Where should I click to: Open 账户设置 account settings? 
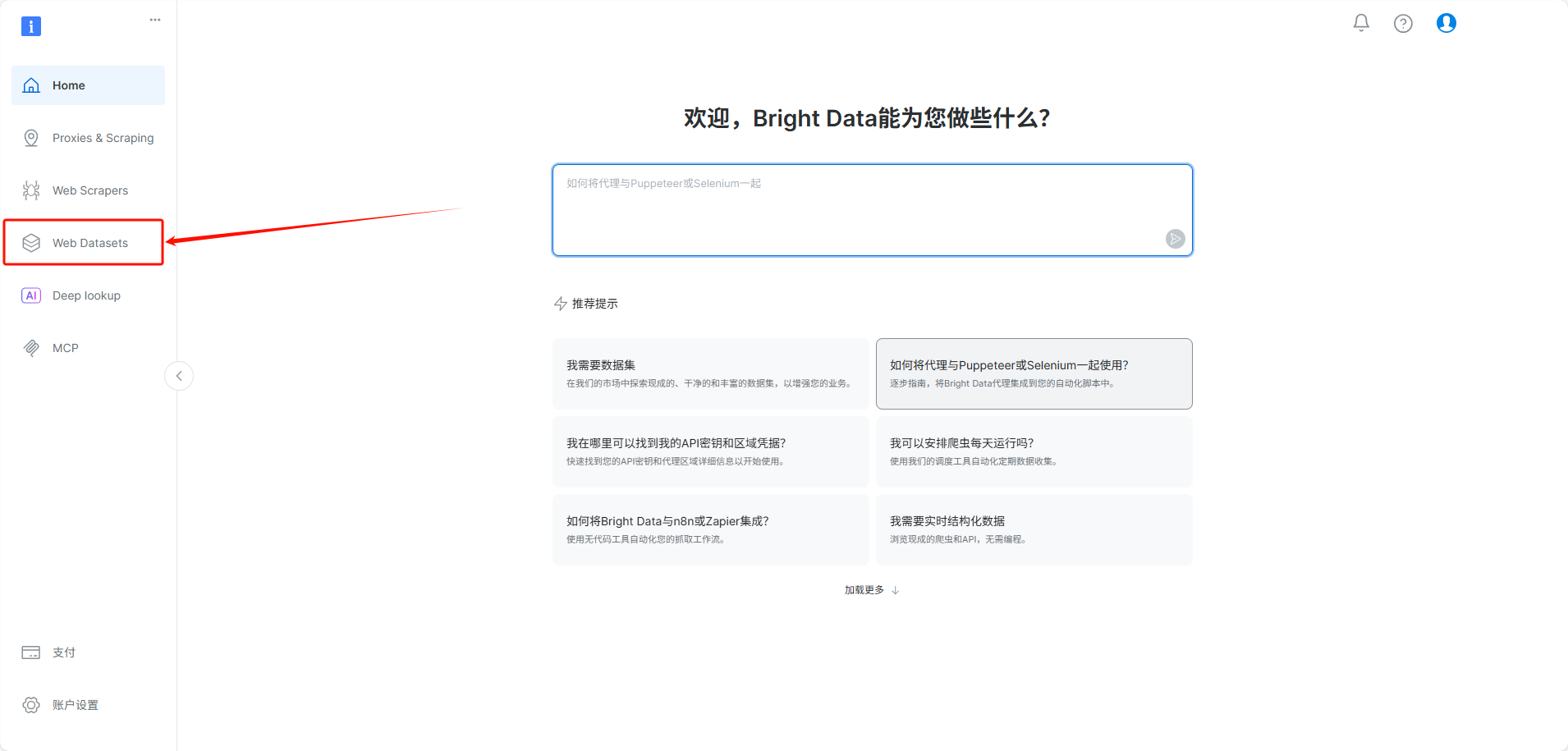pos(89,705)
